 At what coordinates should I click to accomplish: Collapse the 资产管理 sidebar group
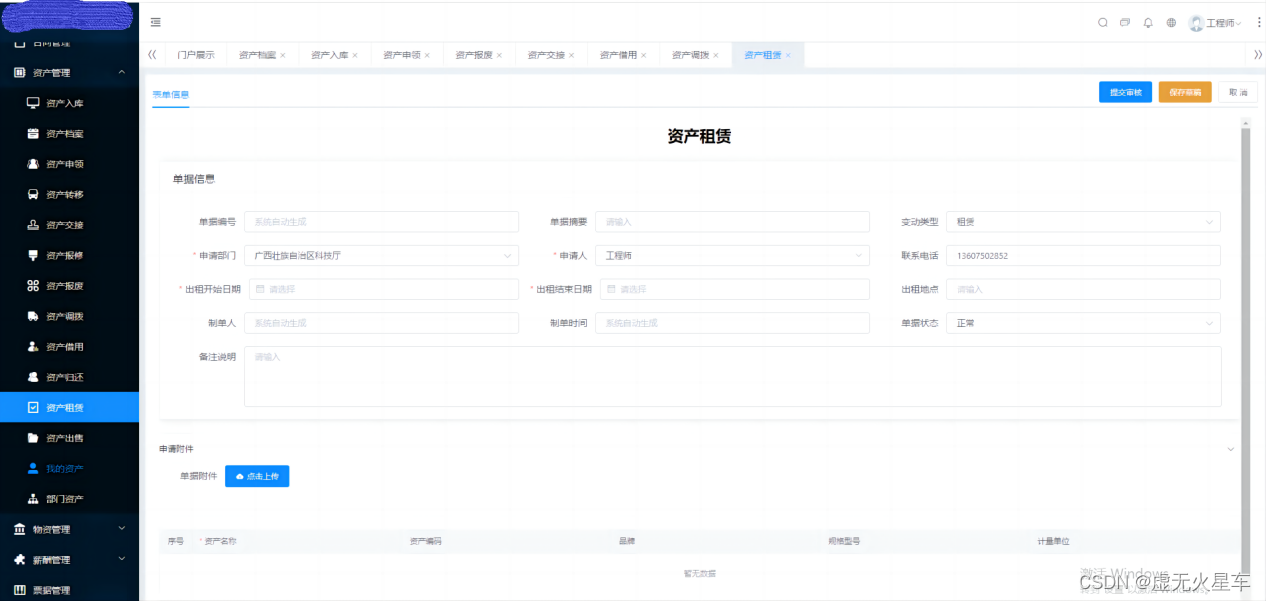click(x=122, y=72)
